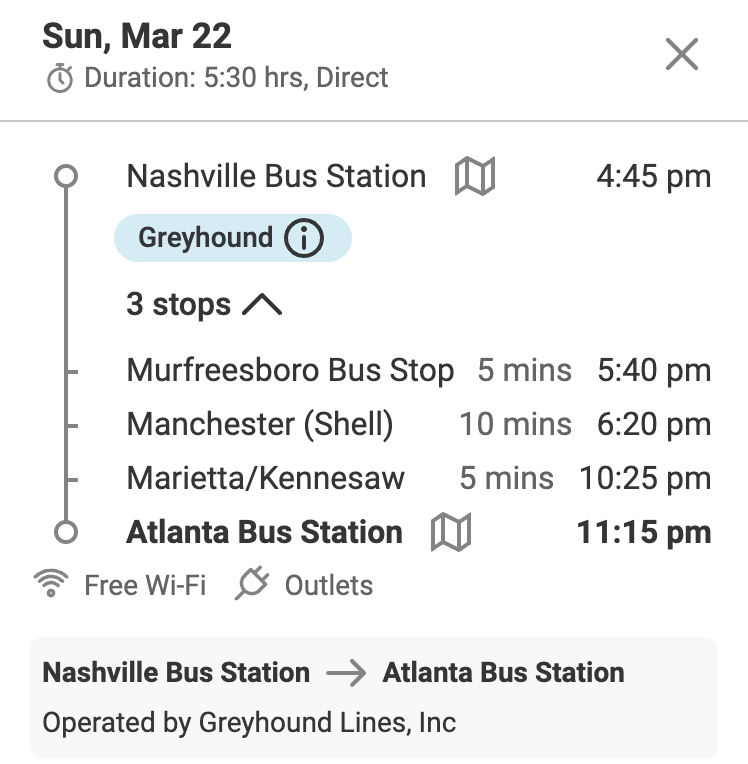This screenshot has width=748, height=764.
Task: Click the Sun, Mar 22 date heading
Action: pos(136,37)
